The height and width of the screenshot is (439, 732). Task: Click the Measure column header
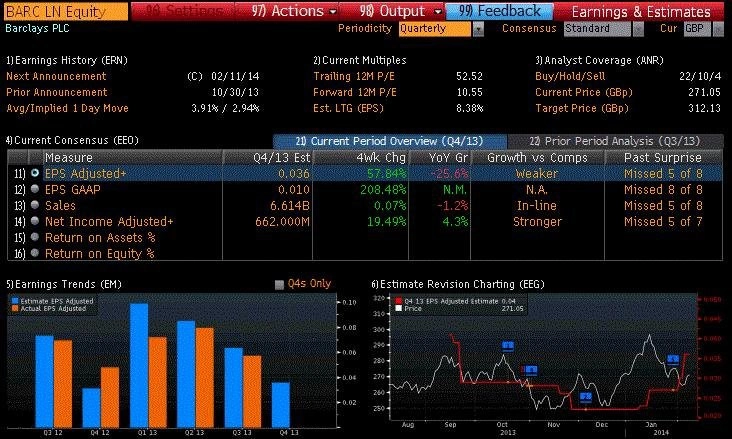pyautogui.click(x=133, y=157)
